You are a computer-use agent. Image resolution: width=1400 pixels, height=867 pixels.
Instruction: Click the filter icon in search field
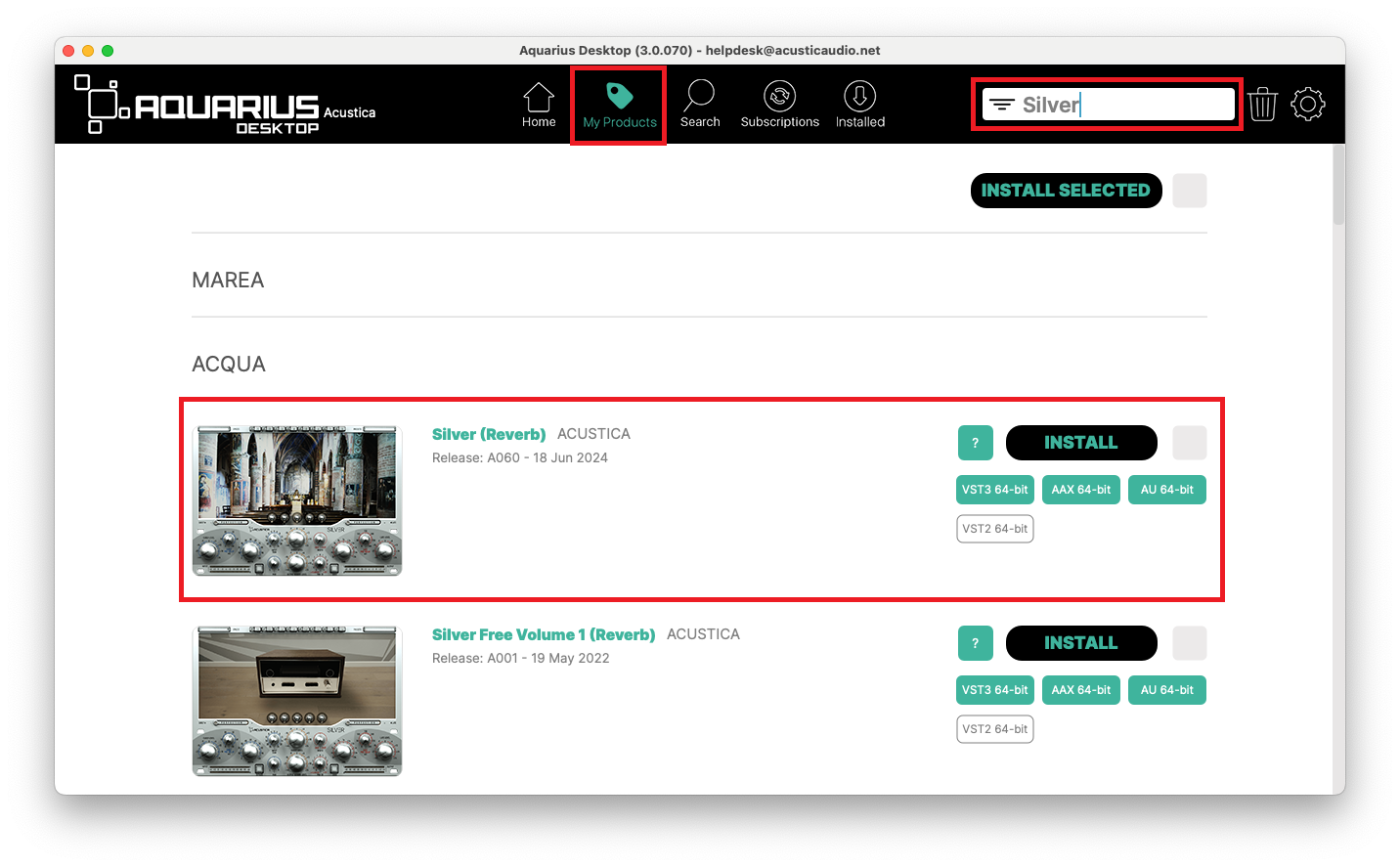click(1002, 105)
